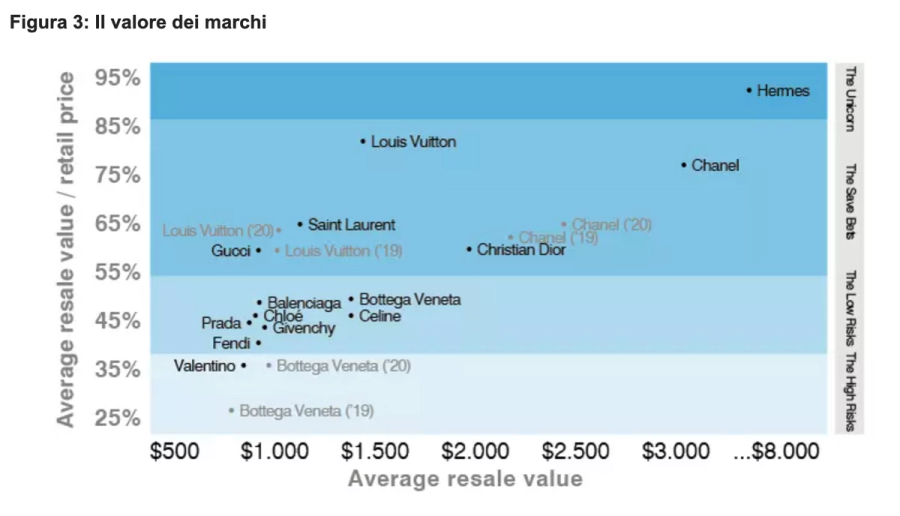The width and height of the screenshot is (900, 516).
Task: Select the Balenciaga point
Action: [259, 302]
